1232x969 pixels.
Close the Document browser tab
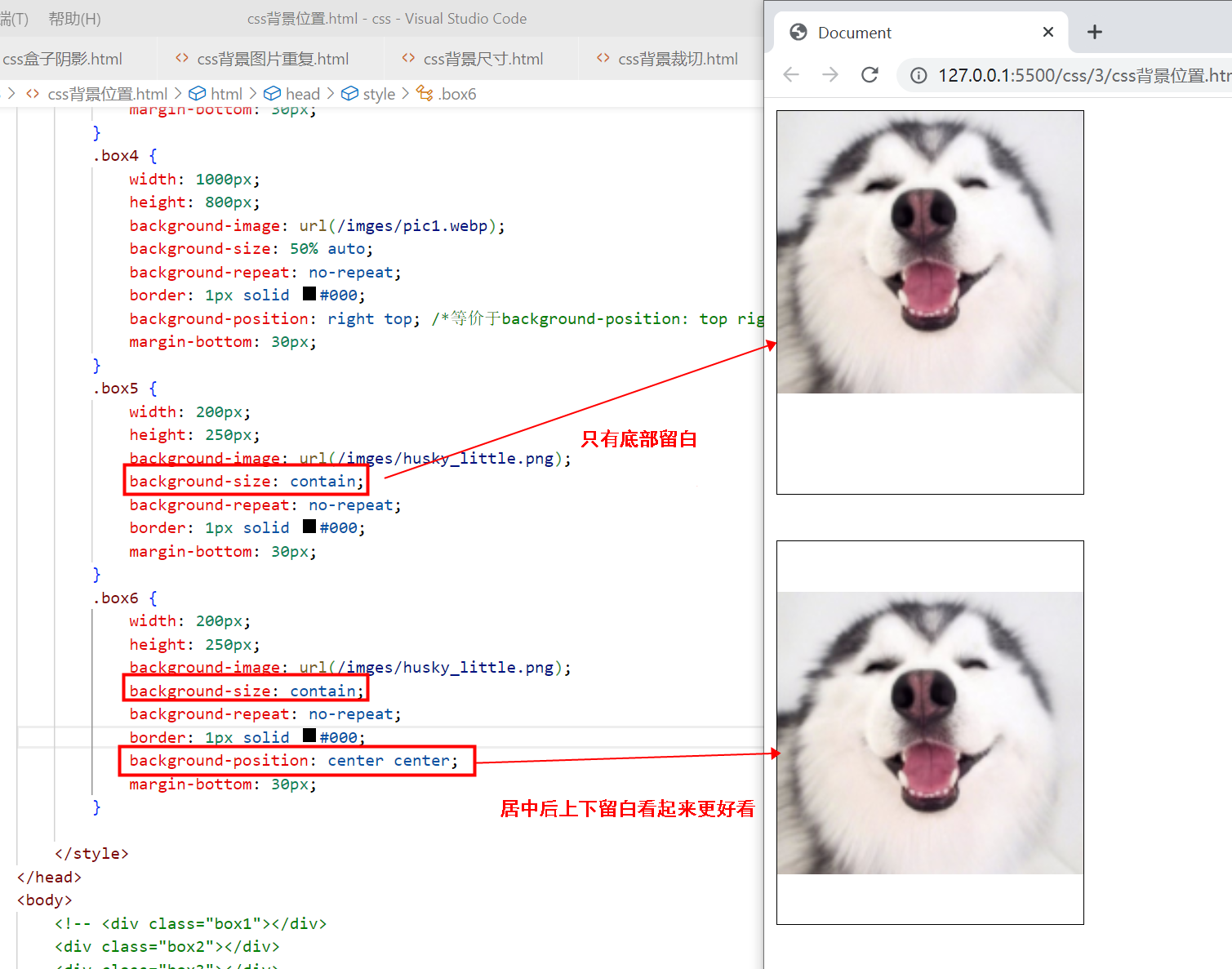(x=1048, y=32)
